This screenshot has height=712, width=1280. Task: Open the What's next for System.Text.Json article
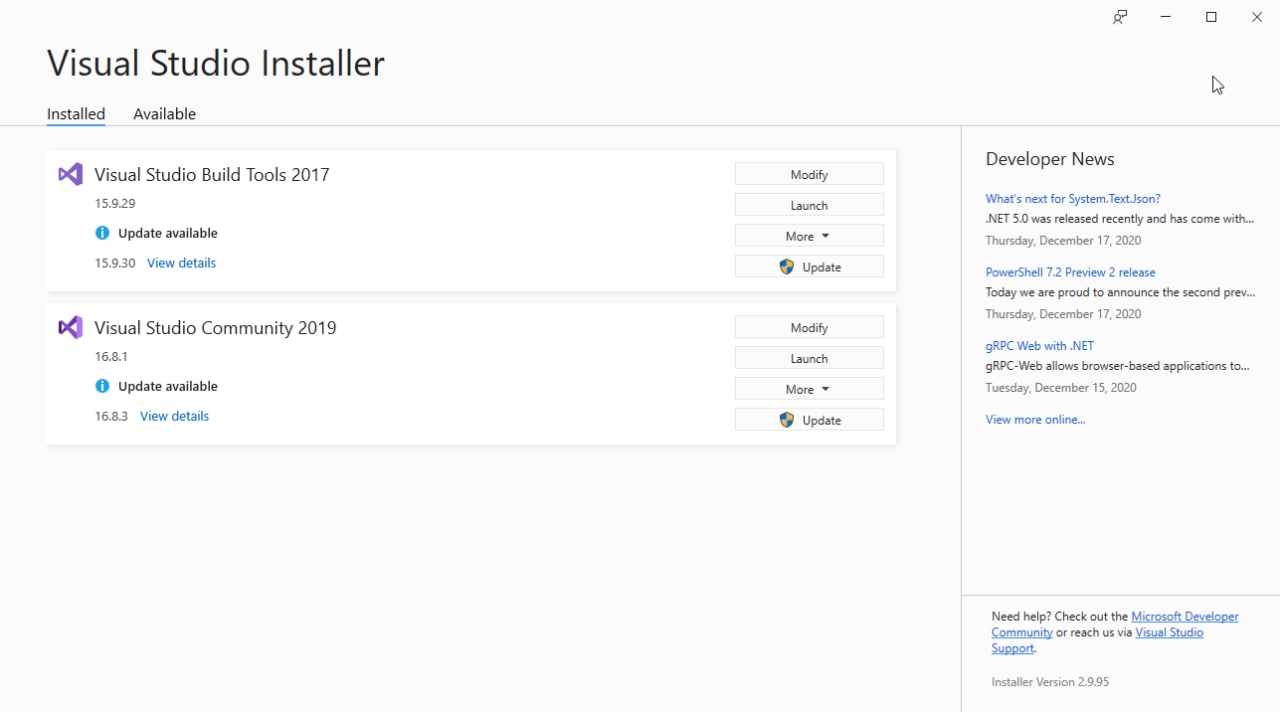pyautogui.click(x=1073, y=199)
